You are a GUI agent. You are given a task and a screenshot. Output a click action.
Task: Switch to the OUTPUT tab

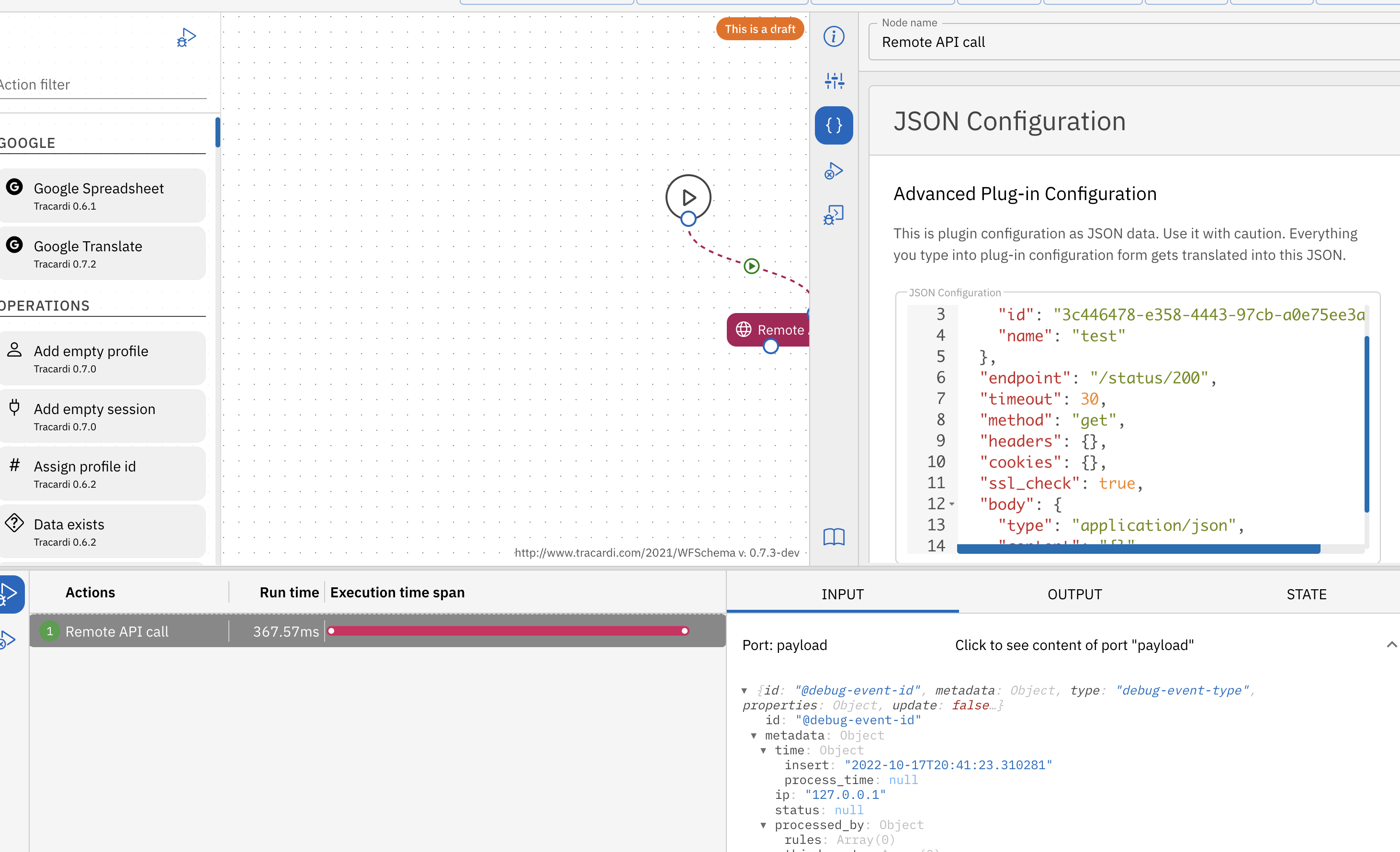(1074, 594)
